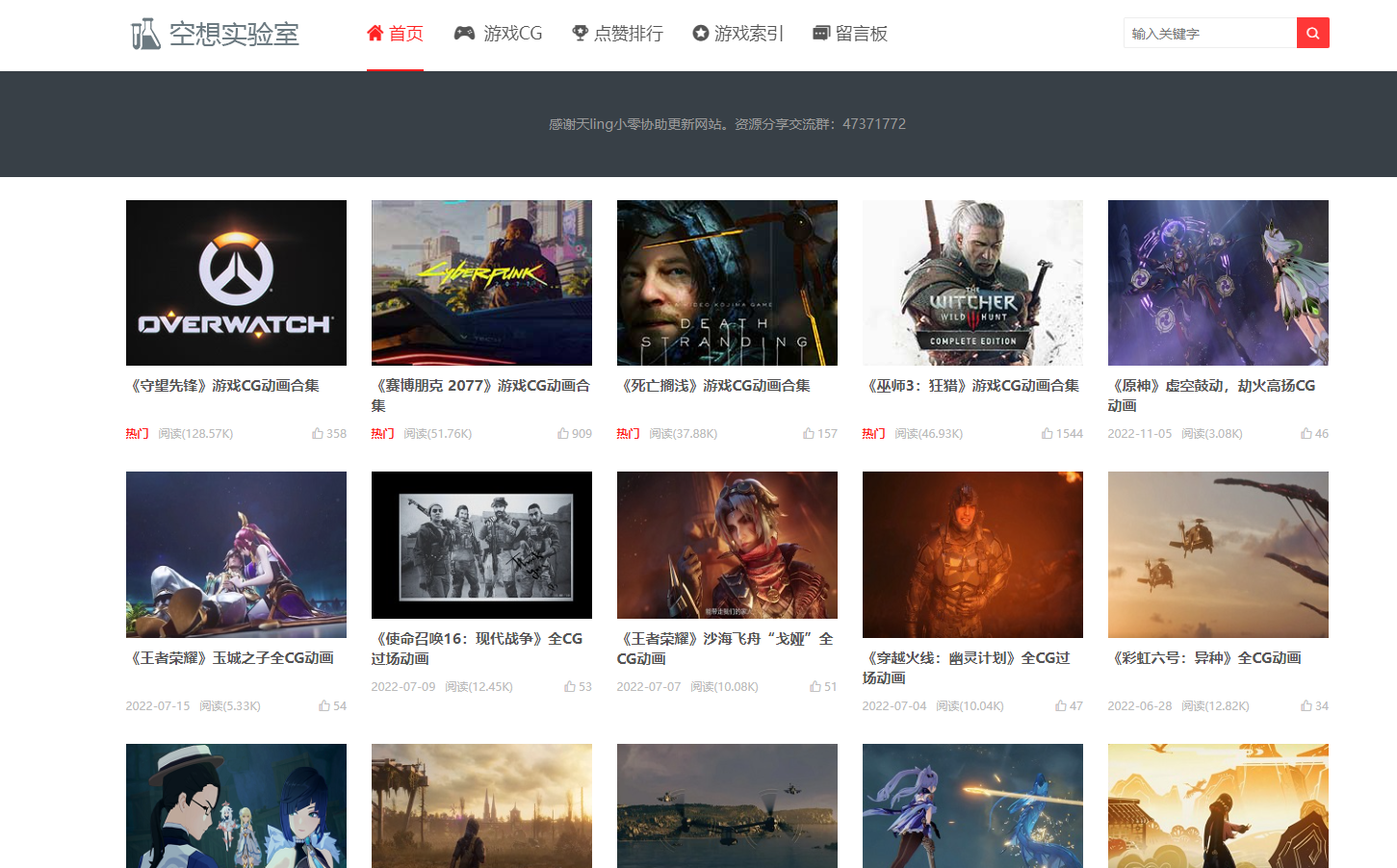Viewport: 1397px width, 868px height.
Task: Click the 热门 tag under 《赛博朋克 2077》
Action: point(383,434)
